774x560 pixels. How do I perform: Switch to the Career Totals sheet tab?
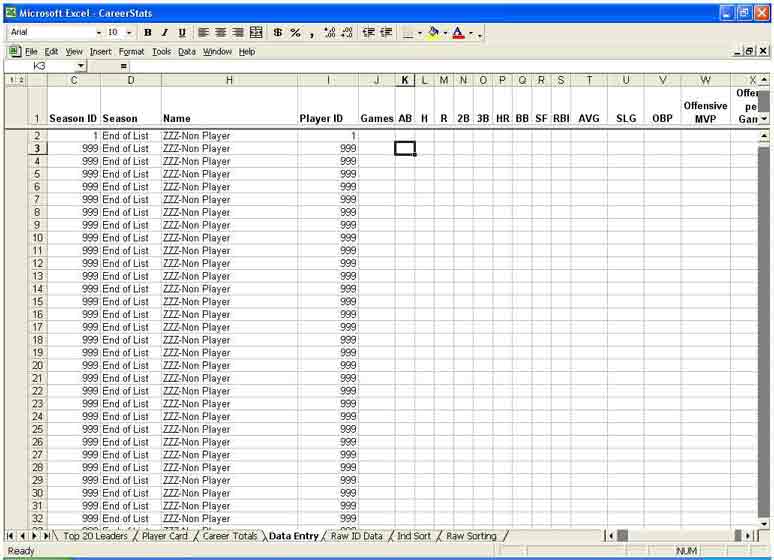[230, 536]
